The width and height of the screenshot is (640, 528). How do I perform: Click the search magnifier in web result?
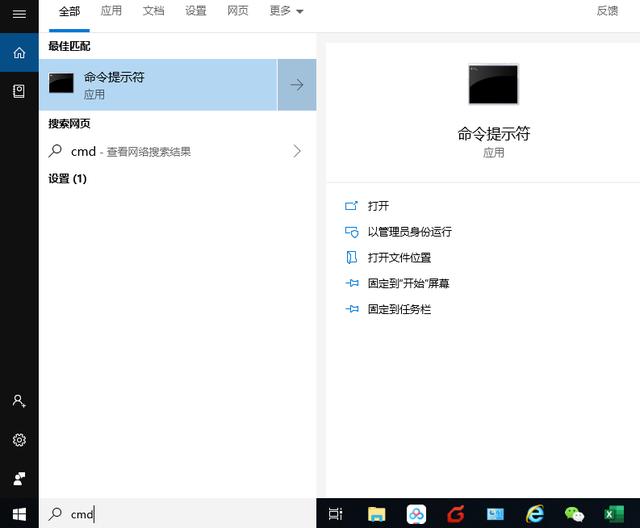click(55, 151)
